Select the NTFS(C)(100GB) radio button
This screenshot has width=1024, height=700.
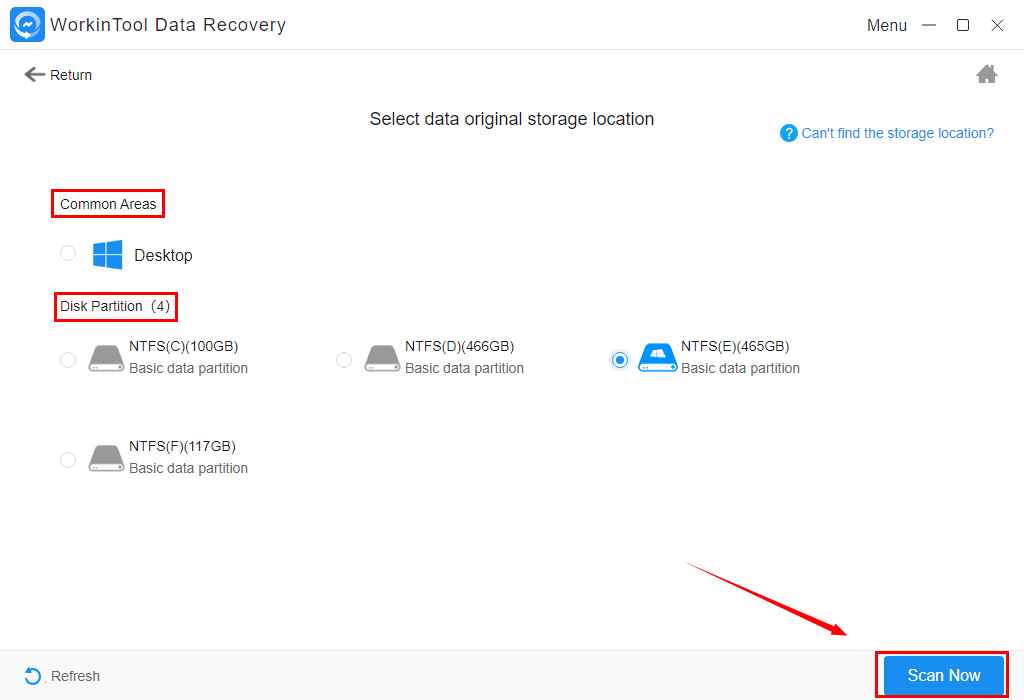tap(68, 360)
